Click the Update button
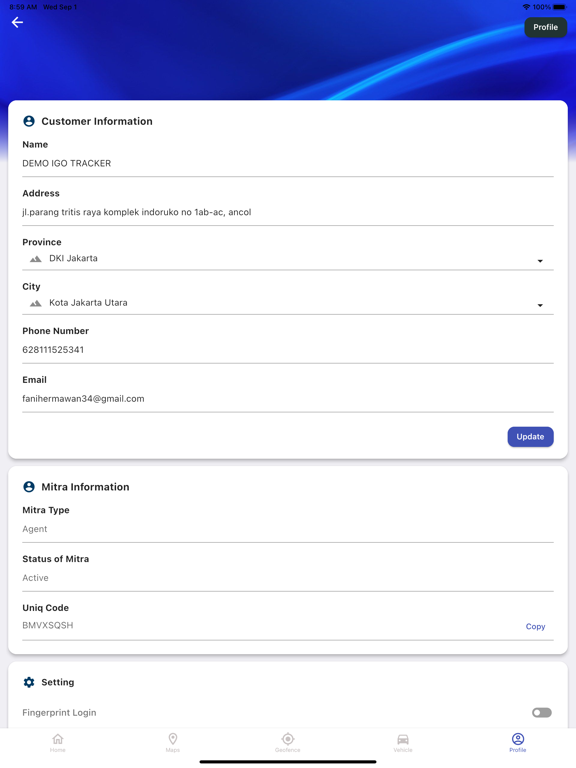 [530, 437]
